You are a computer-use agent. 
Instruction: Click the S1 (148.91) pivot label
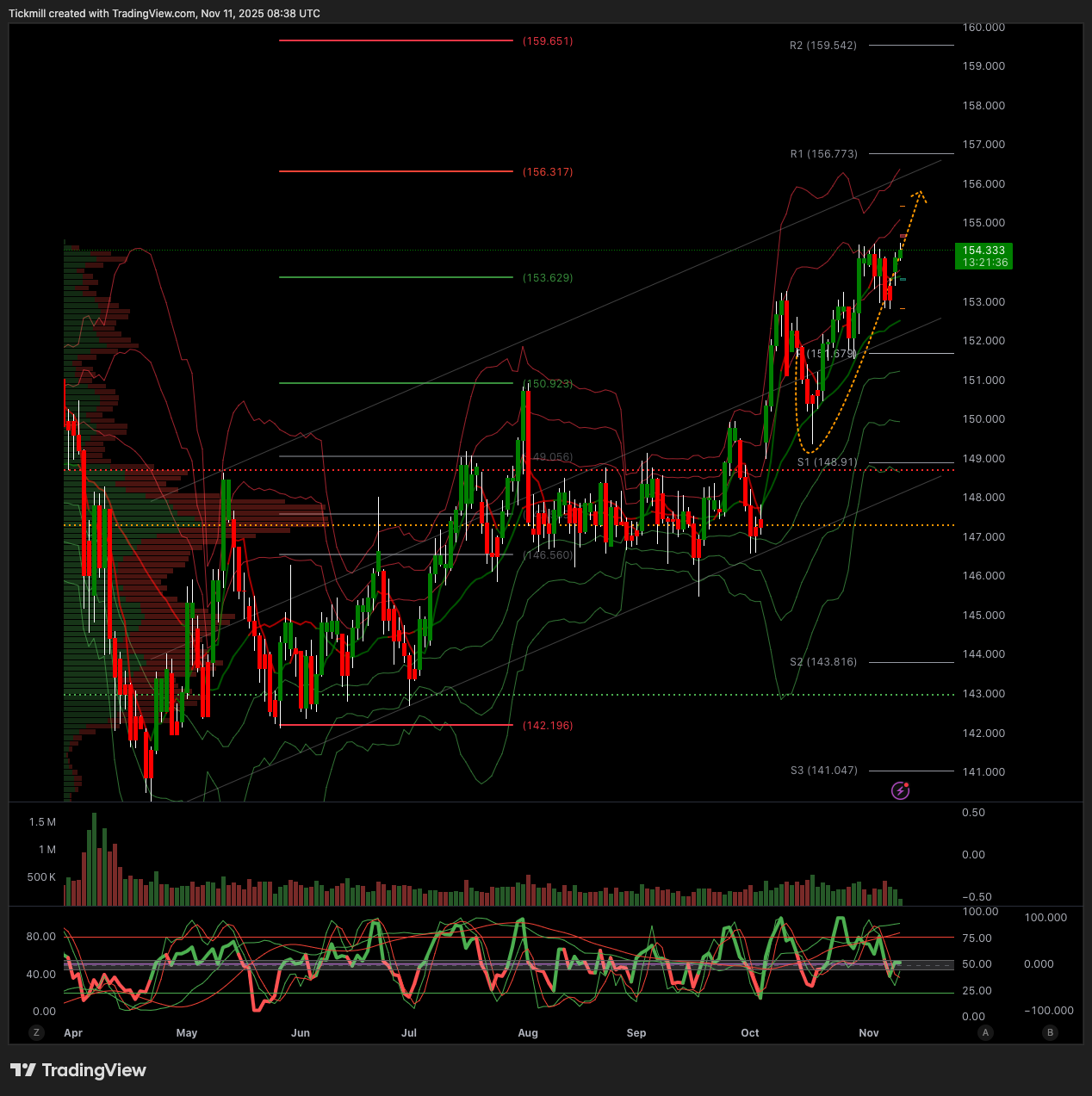tap(827, 462)
